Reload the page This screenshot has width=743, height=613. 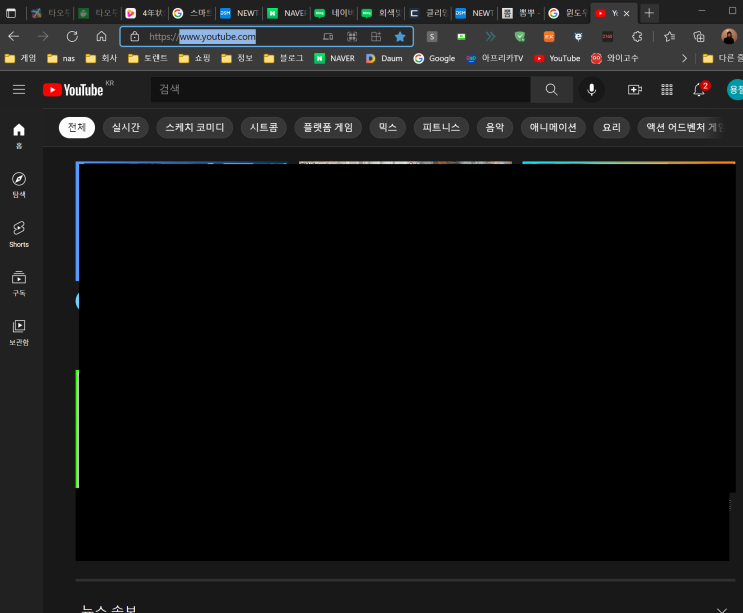(72, 36)
